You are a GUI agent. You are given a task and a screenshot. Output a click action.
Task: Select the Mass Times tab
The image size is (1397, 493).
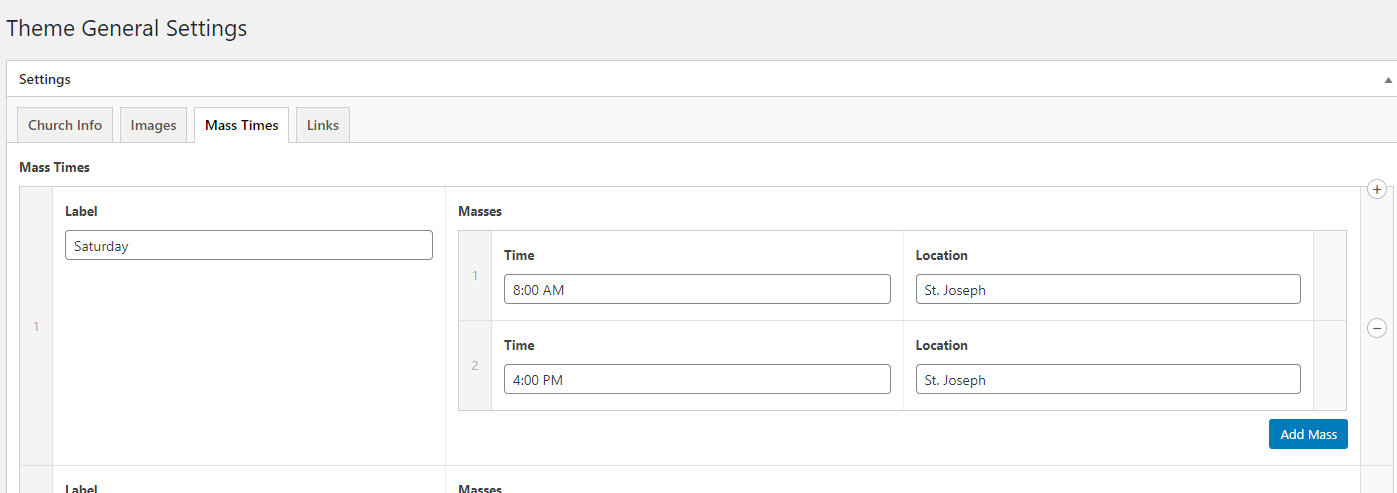(242, 125)
